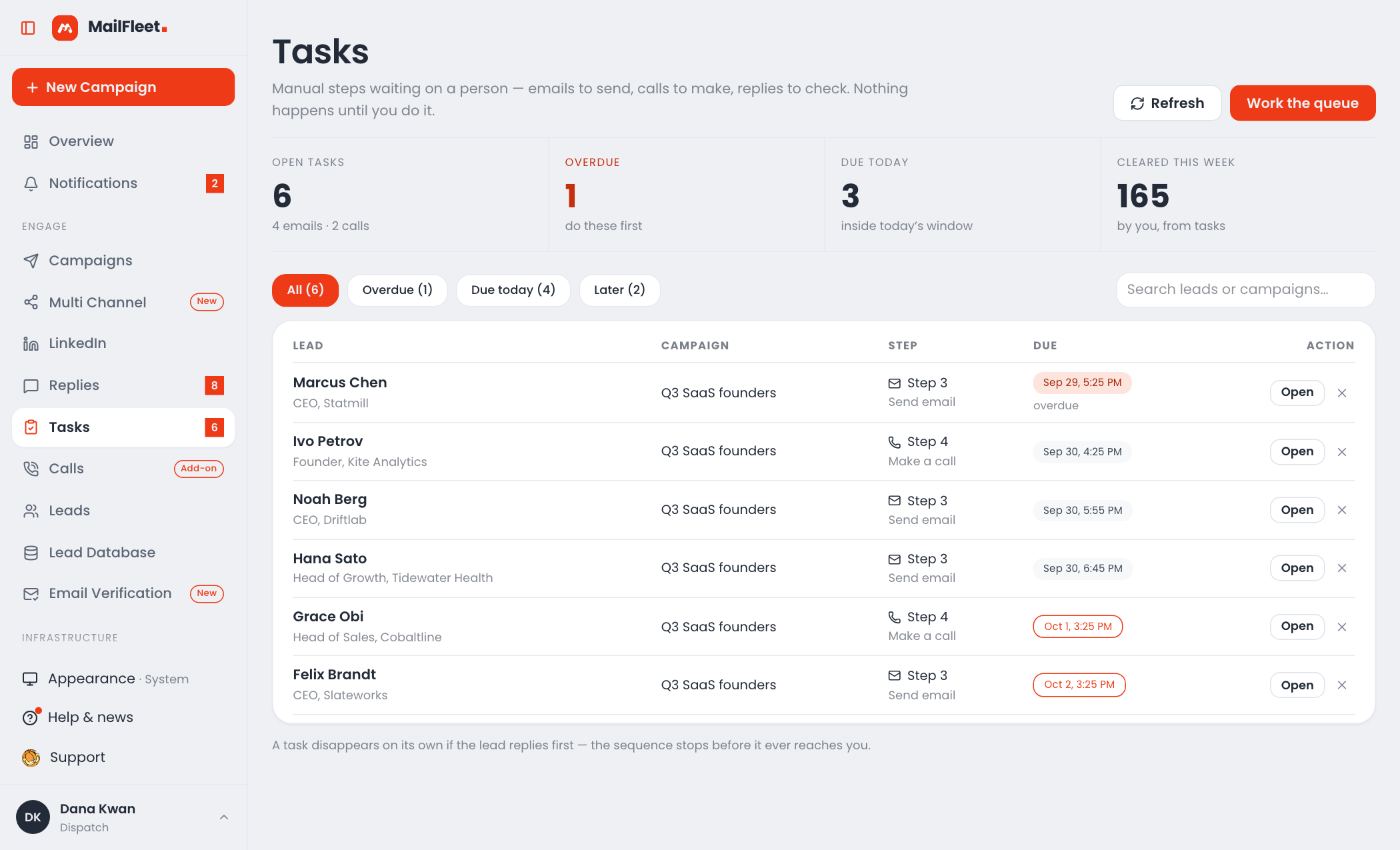Open Hana Sato's task
Viewport: 1400px width, 850px height.
[1297, 568]
